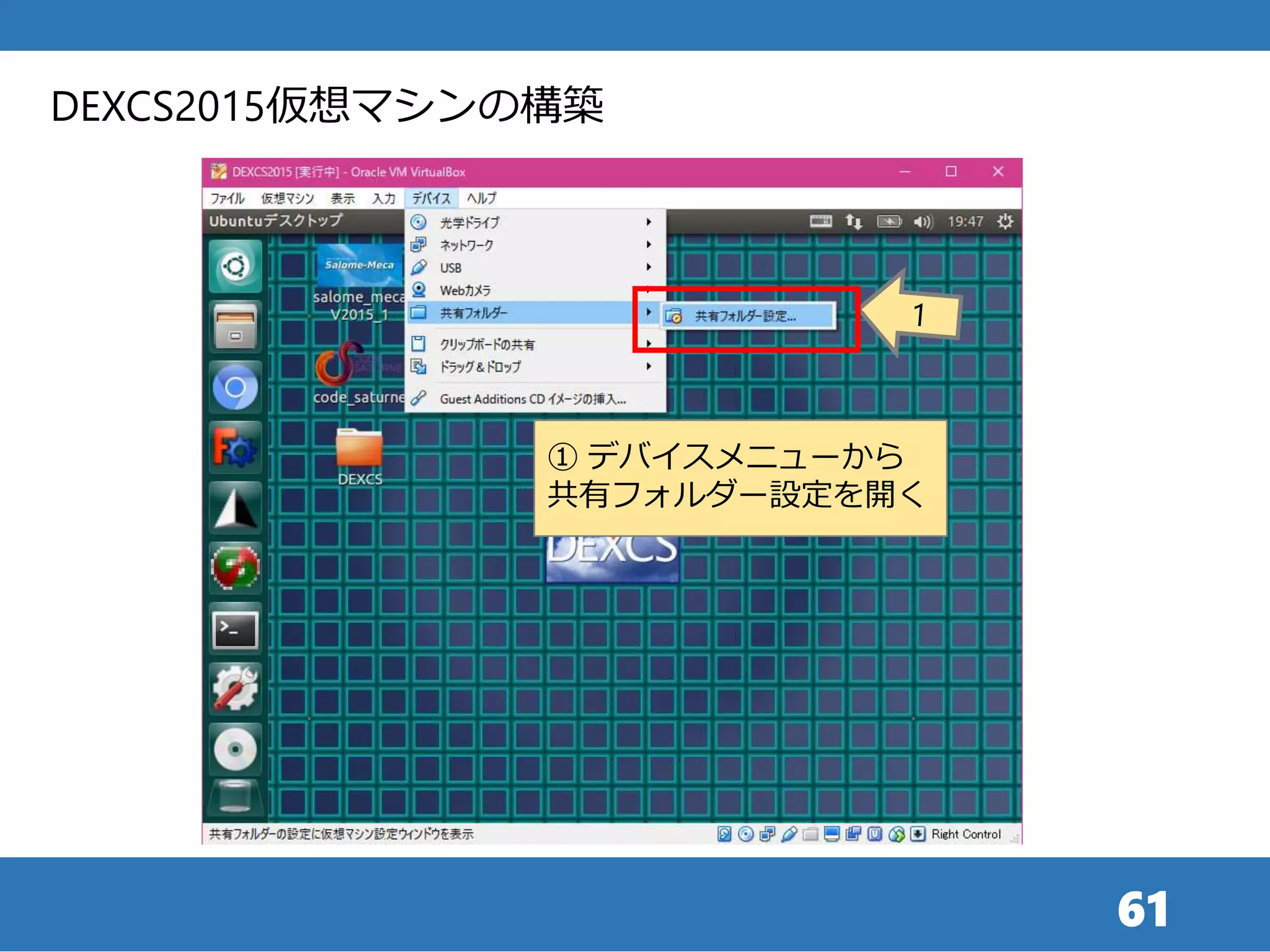The width and height of the screenshot is (1270, 952).
Task: Open the DEXCS desktop folder
Action: 360,457
